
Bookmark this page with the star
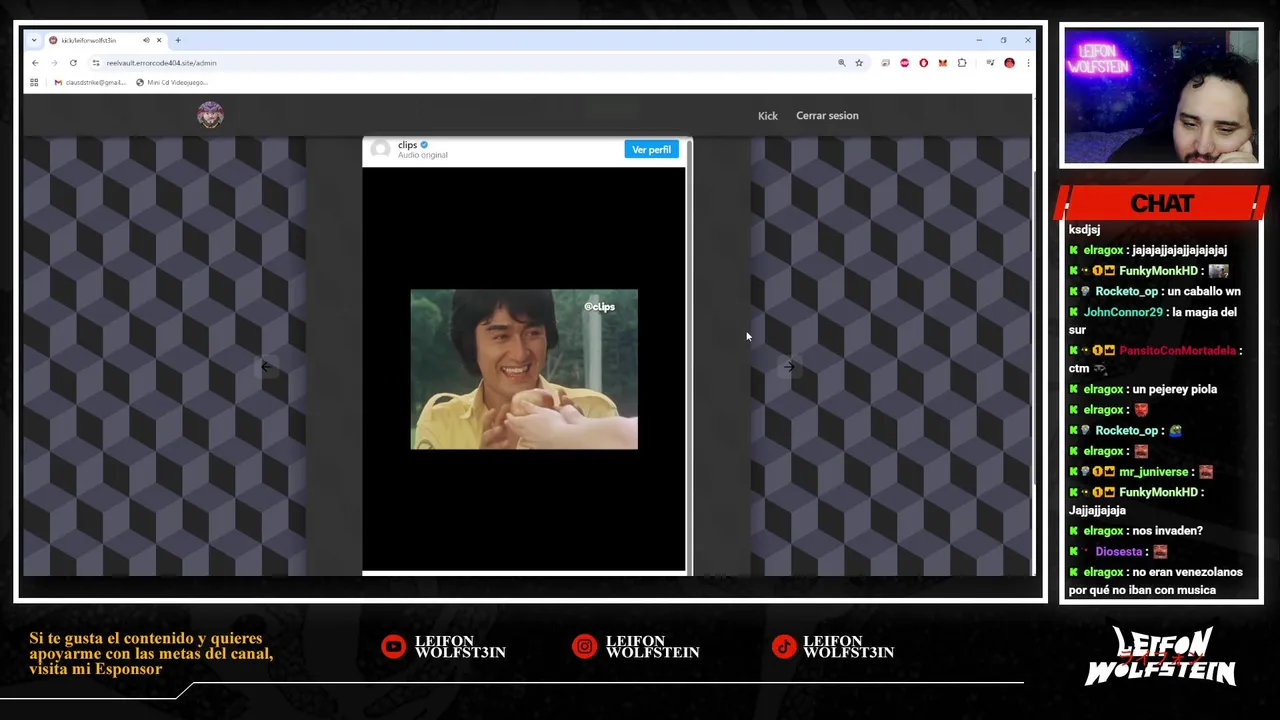(x=859, y=63)
